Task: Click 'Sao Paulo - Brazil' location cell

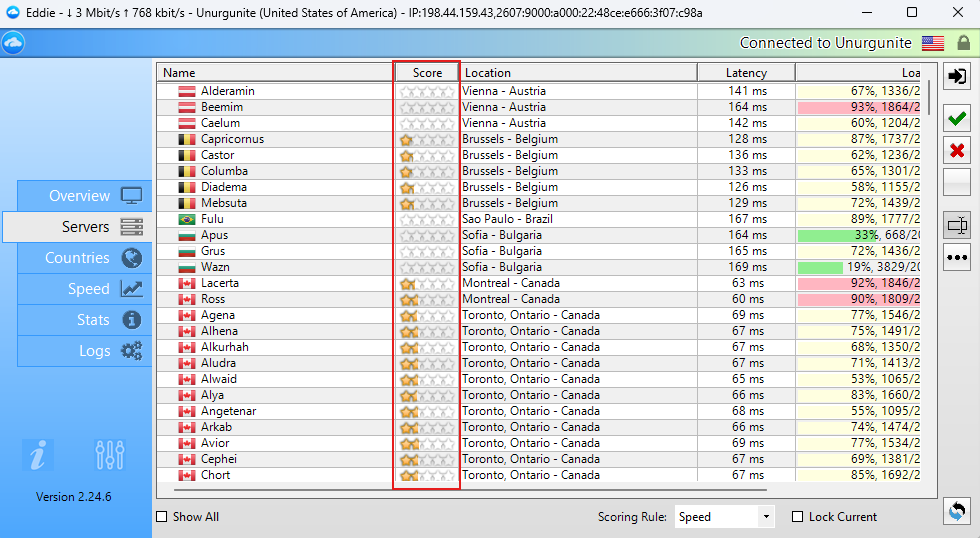Action: pyautogui.click(x=508, y=219)
